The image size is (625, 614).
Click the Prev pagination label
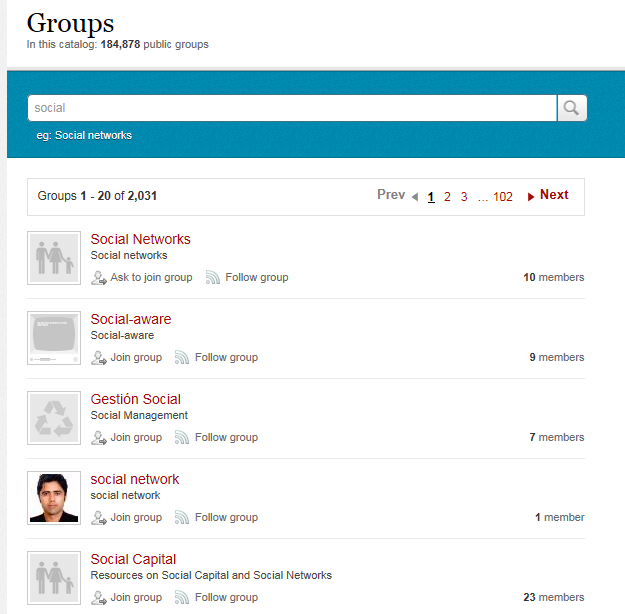click(391, 195)
